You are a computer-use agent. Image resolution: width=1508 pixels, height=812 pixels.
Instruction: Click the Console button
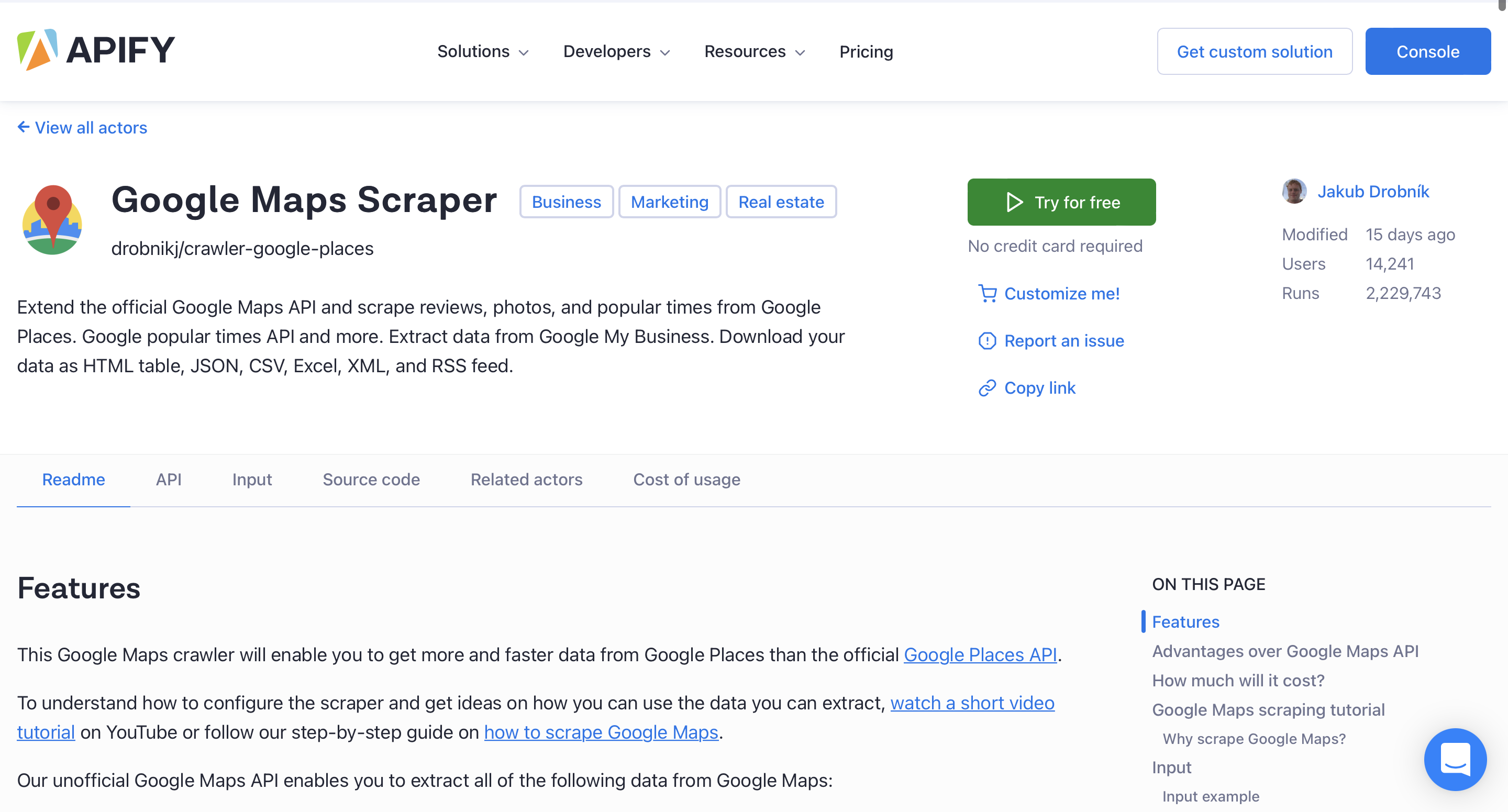1428,51
